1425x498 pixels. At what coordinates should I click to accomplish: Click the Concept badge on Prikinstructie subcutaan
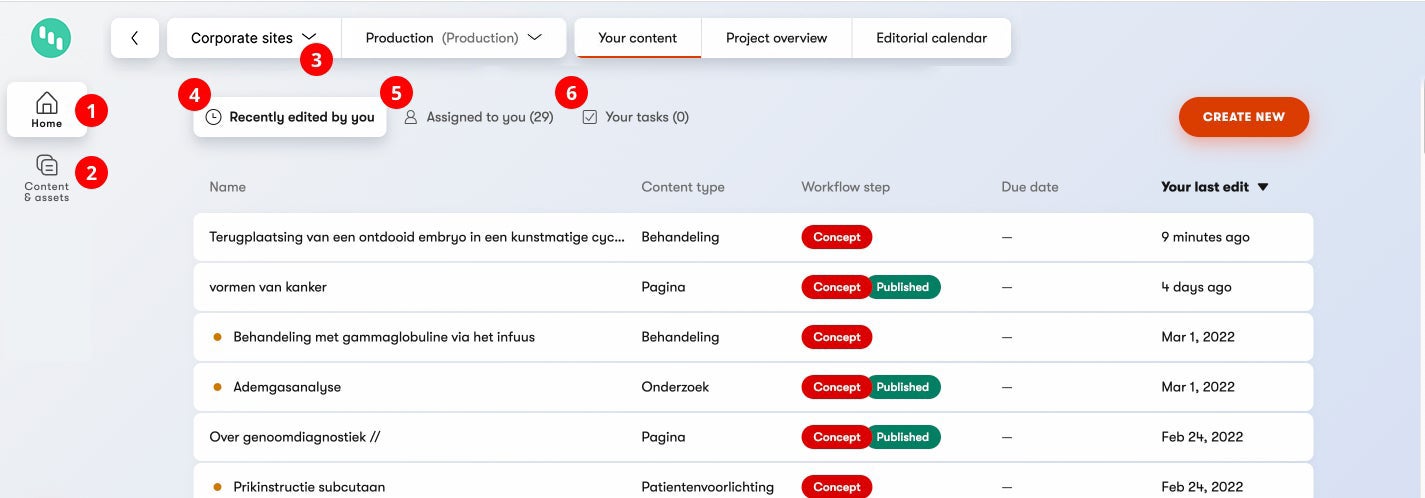836,487
